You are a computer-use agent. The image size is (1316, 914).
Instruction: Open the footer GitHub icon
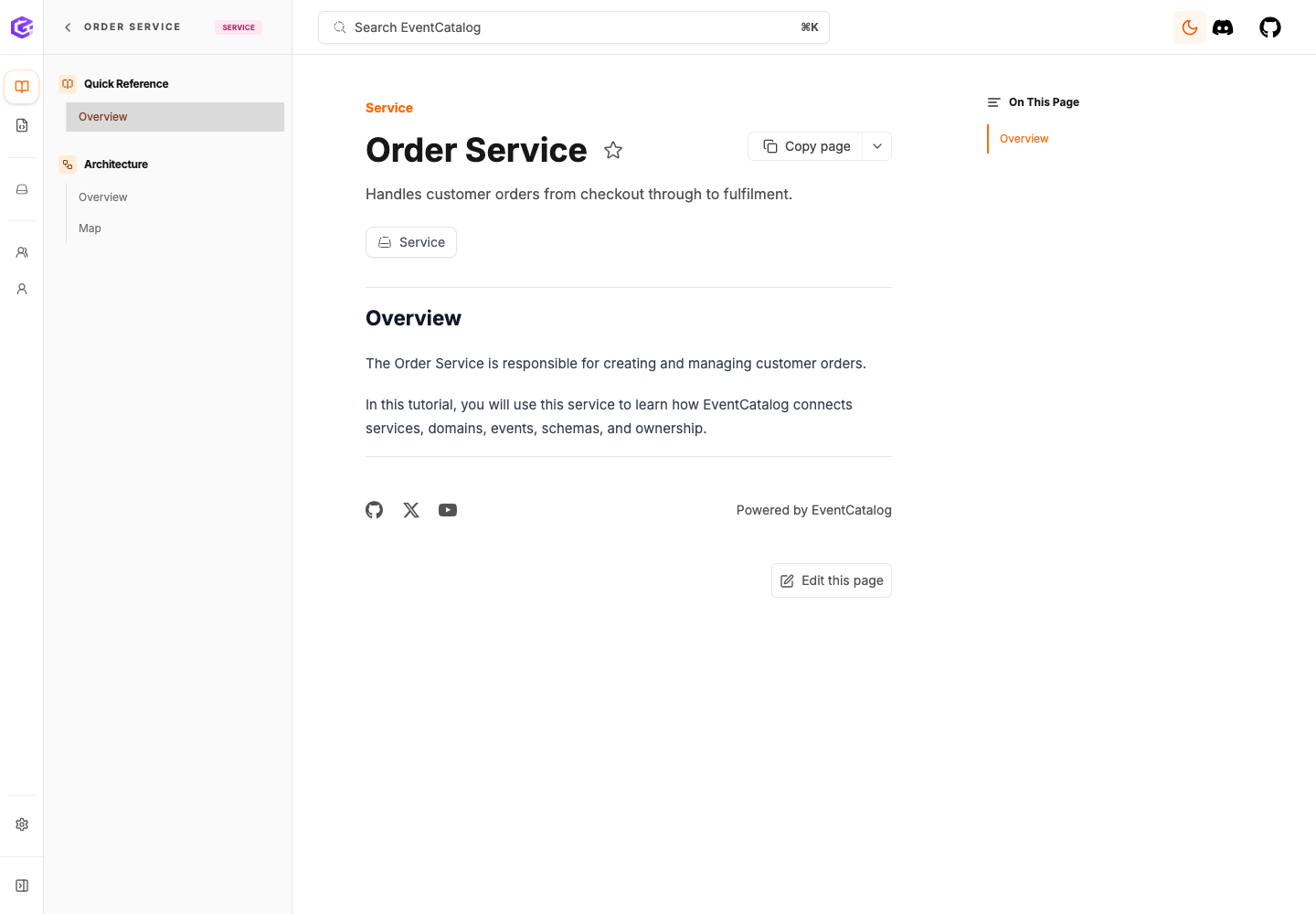click(375, 510)
